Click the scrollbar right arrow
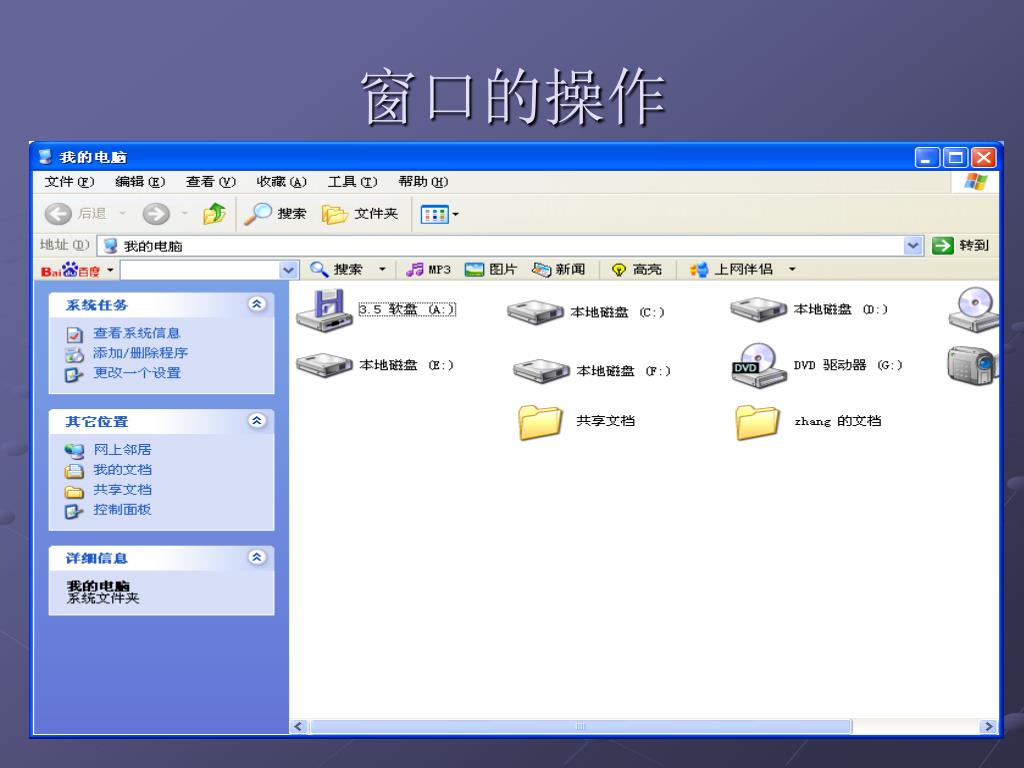Image resolution: width=1024 pixels, height=768 pixels. (988, 726)
